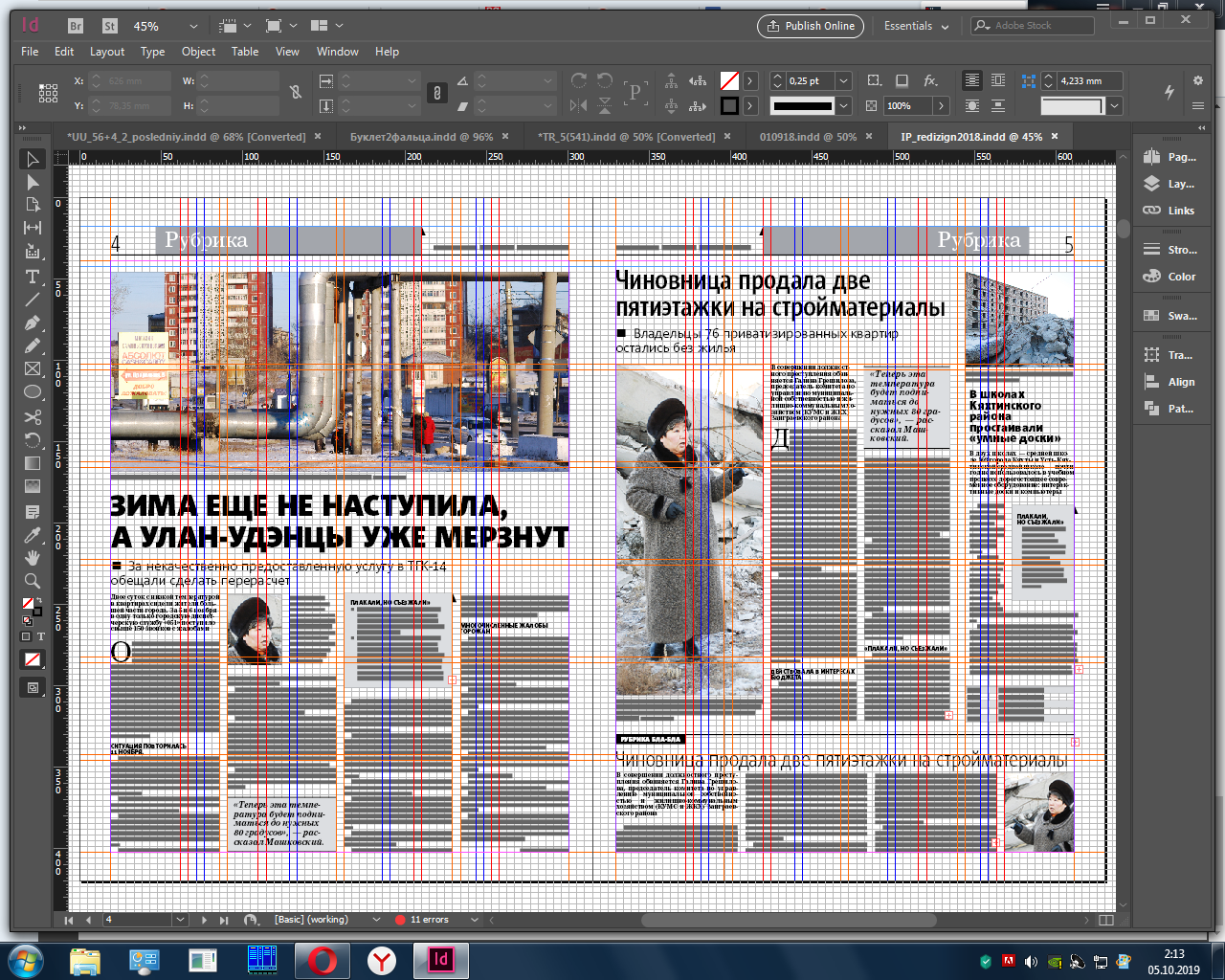This screenshot has height=980, width=1225.
Task: Click the Quick Apply lightning icon
Action: click(x=1169, y=92)
